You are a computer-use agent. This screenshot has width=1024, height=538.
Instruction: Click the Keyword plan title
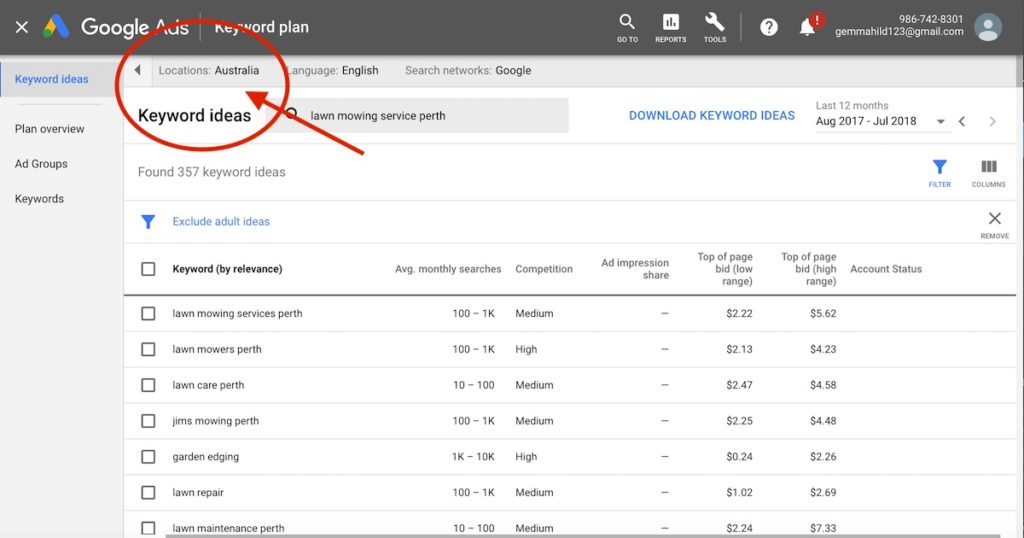pyautogui.click(x=261, y=27)
